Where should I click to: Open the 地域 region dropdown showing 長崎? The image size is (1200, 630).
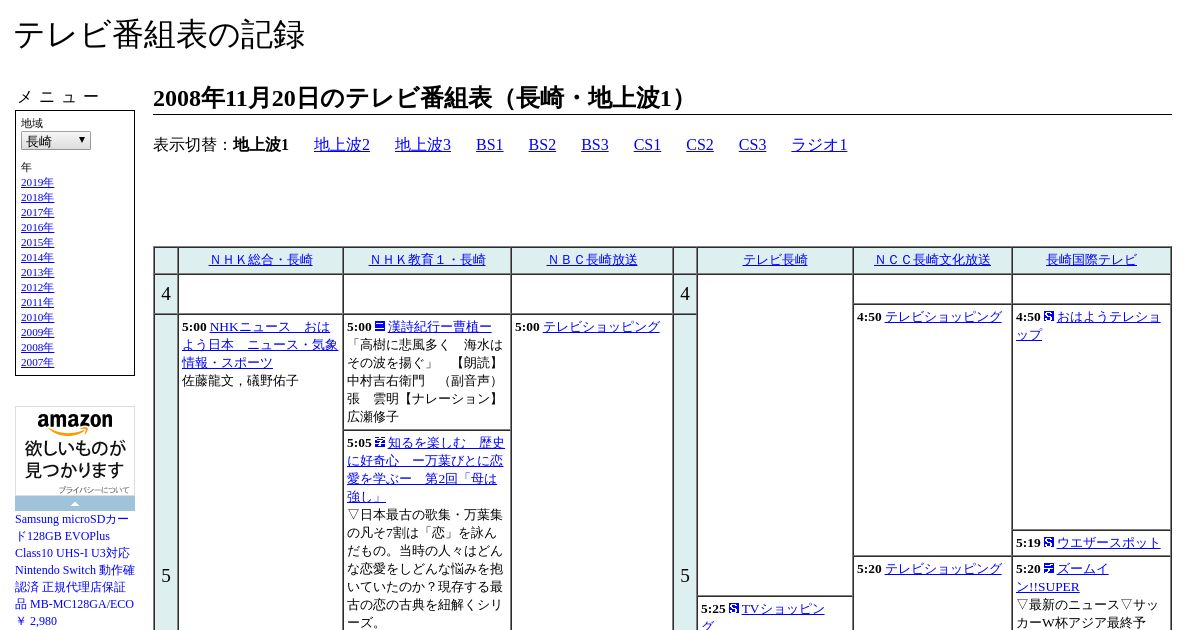click(x=56, y=141)
